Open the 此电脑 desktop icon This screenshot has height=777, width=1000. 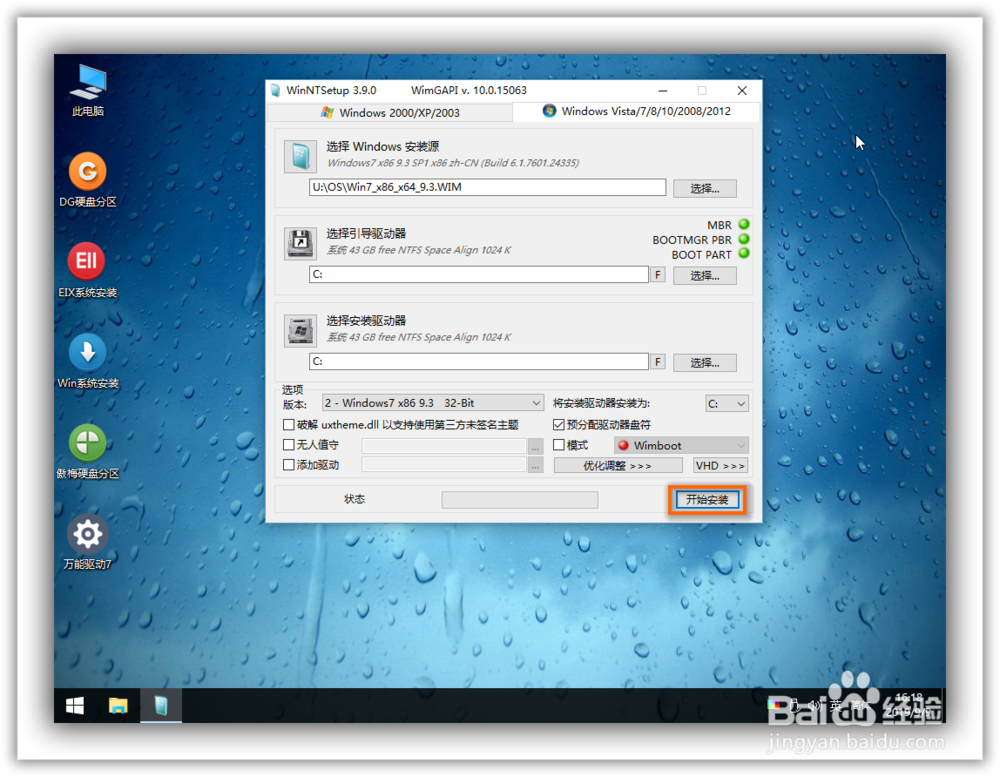point(88,90)
